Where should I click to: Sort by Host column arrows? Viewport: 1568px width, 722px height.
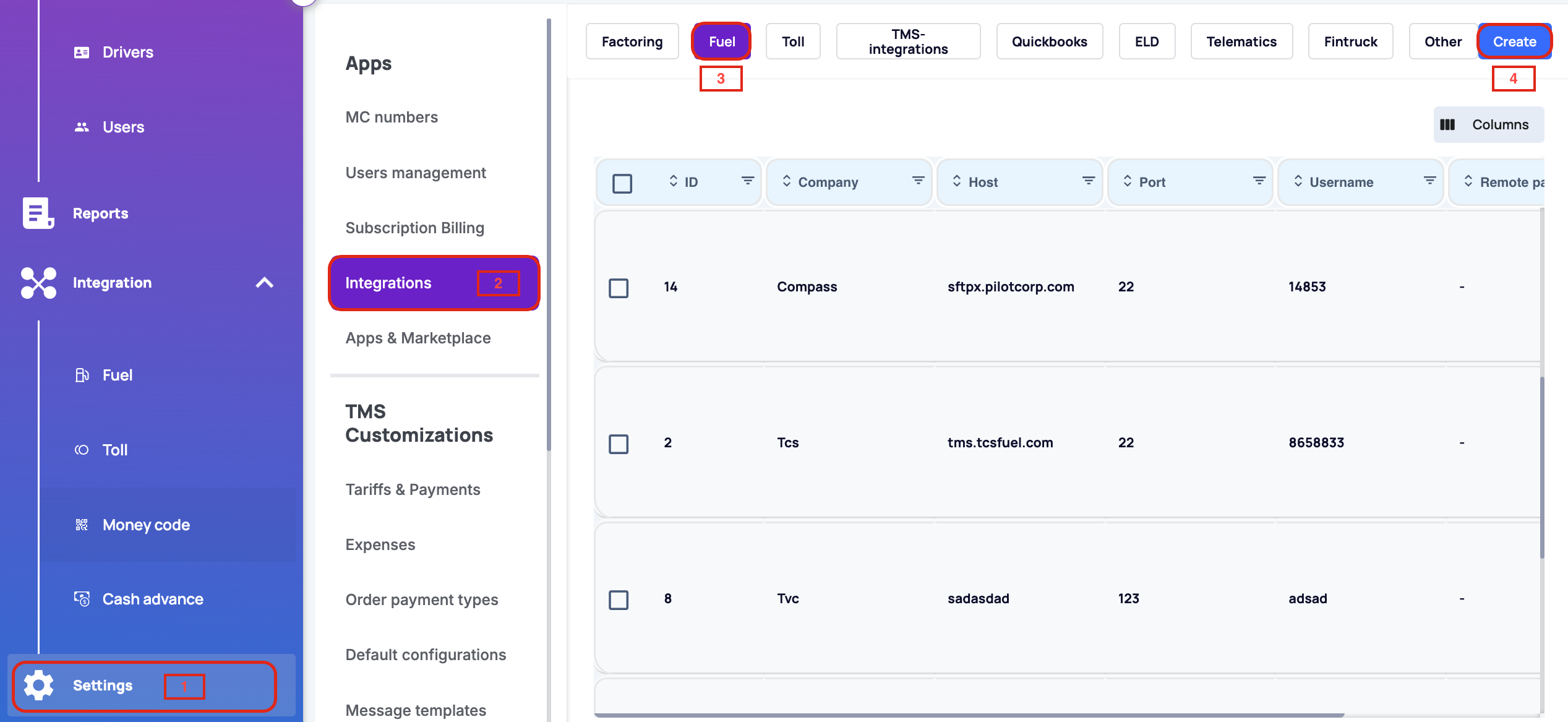[957, 181]
